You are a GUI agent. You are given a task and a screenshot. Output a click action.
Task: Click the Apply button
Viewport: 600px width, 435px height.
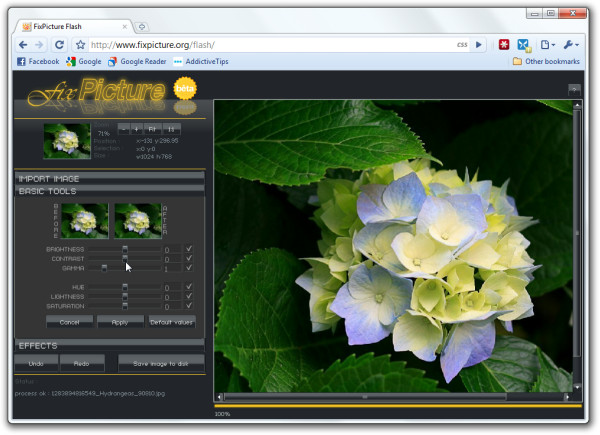[x=120, y=322]
